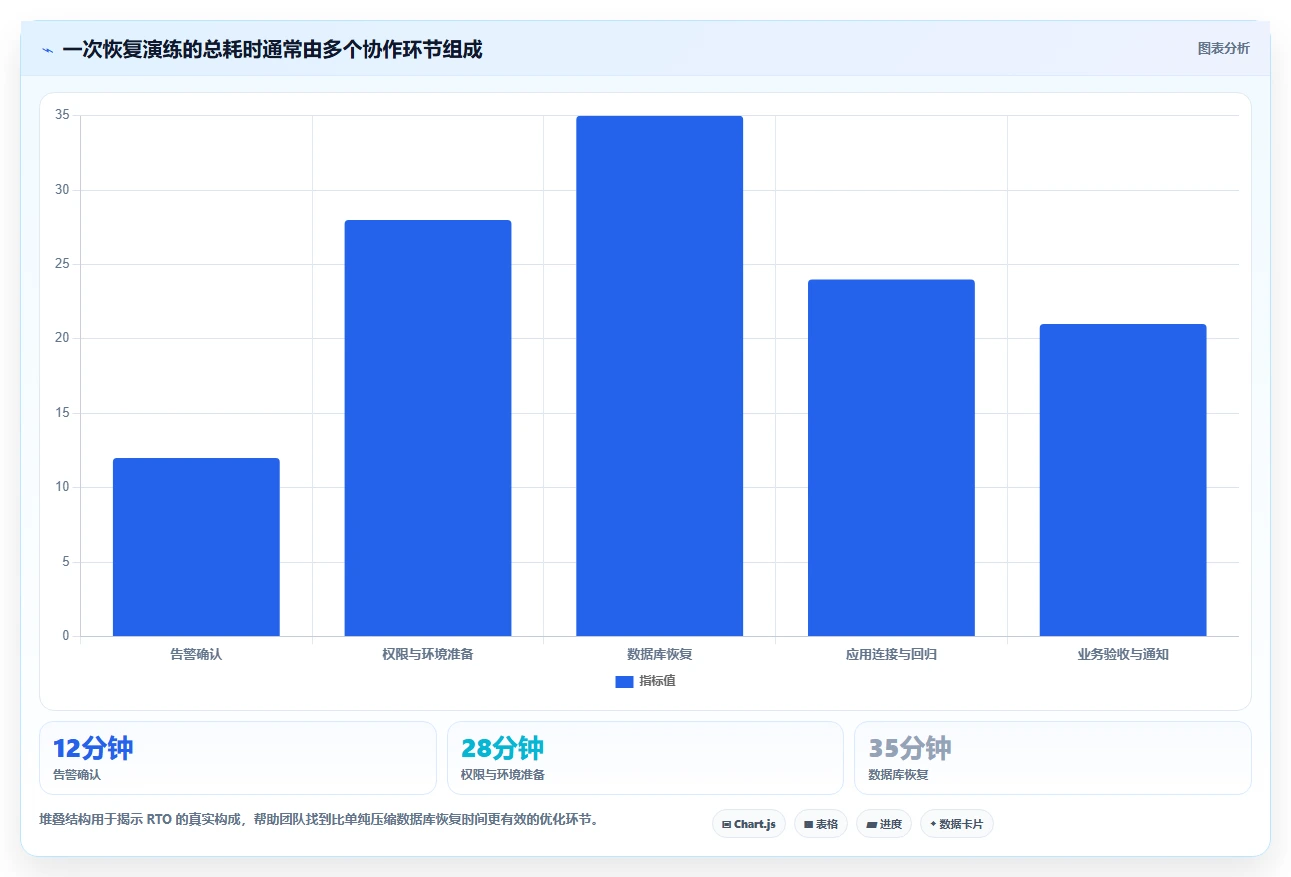Click the 权限与环境准备 x-axis label
This screenshot has width=1291, height=877.
(x=428, y=655)
